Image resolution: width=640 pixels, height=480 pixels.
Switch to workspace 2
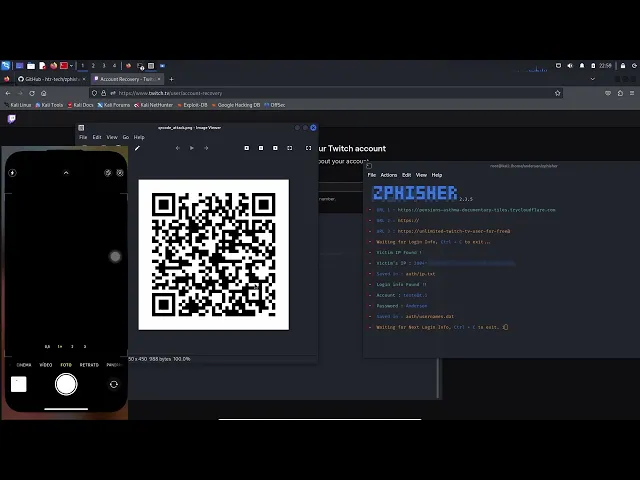(93, 66)
